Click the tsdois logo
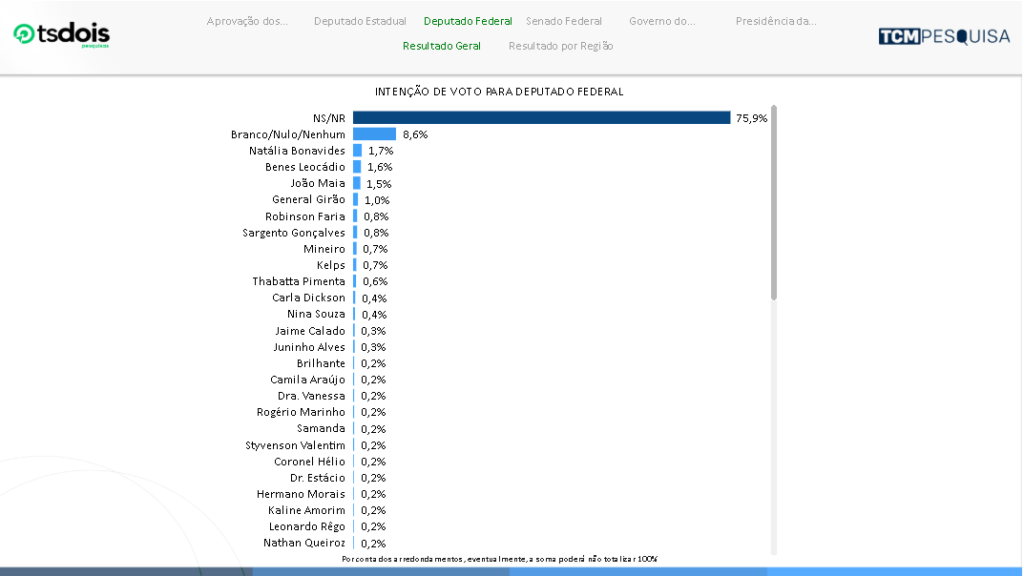 pos(61,35)
